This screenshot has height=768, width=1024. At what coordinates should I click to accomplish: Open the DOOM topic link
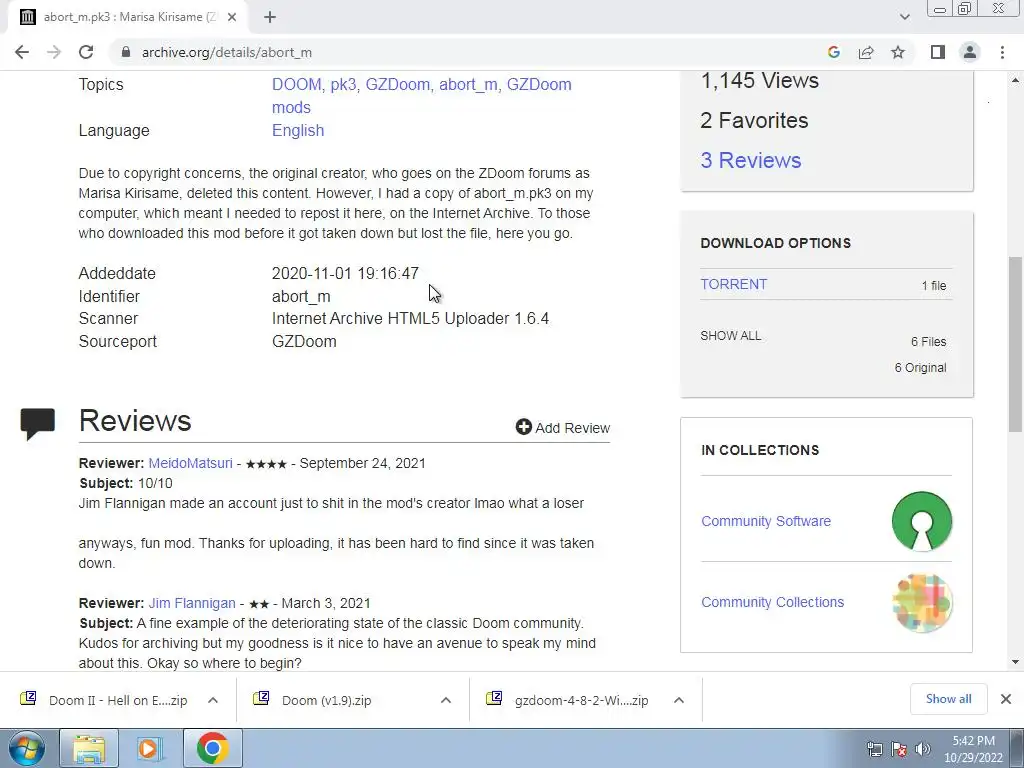click(296, 84)
